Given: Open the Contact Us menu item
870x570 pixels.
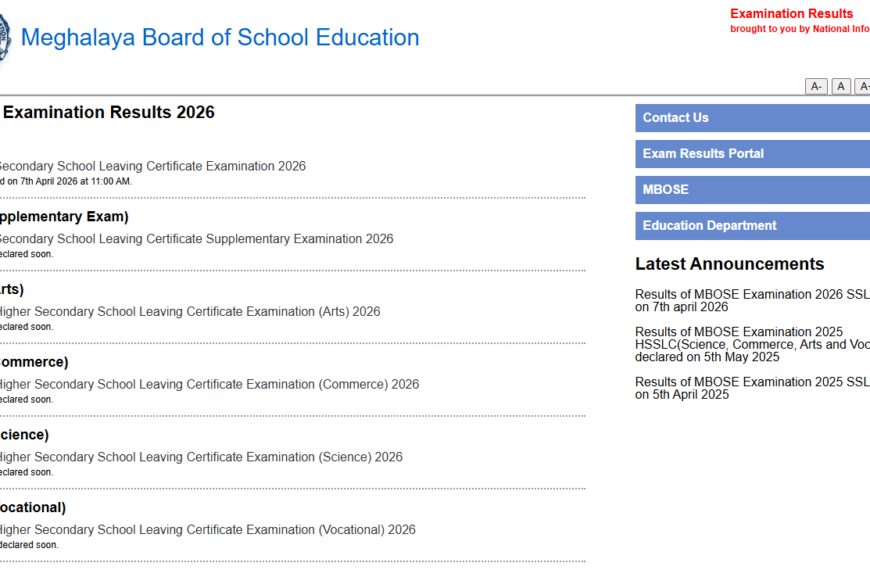Looking at the screenshot, I should pos(752,118).
